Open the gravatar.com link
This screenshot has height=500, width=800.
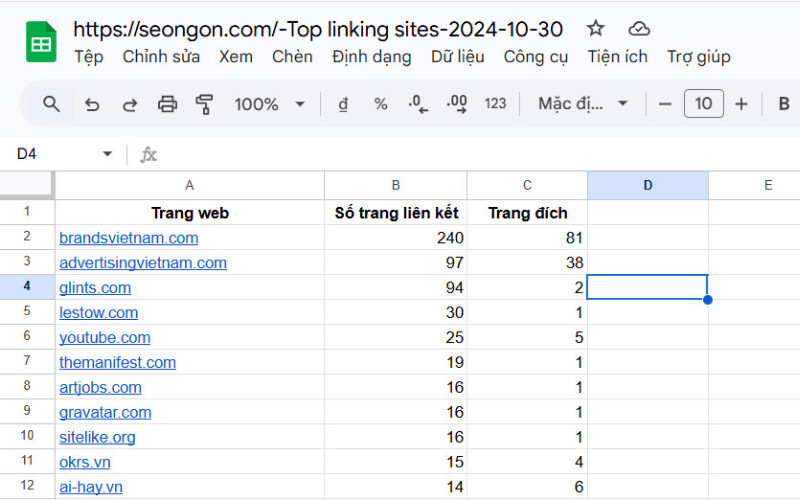click(105, 412)
